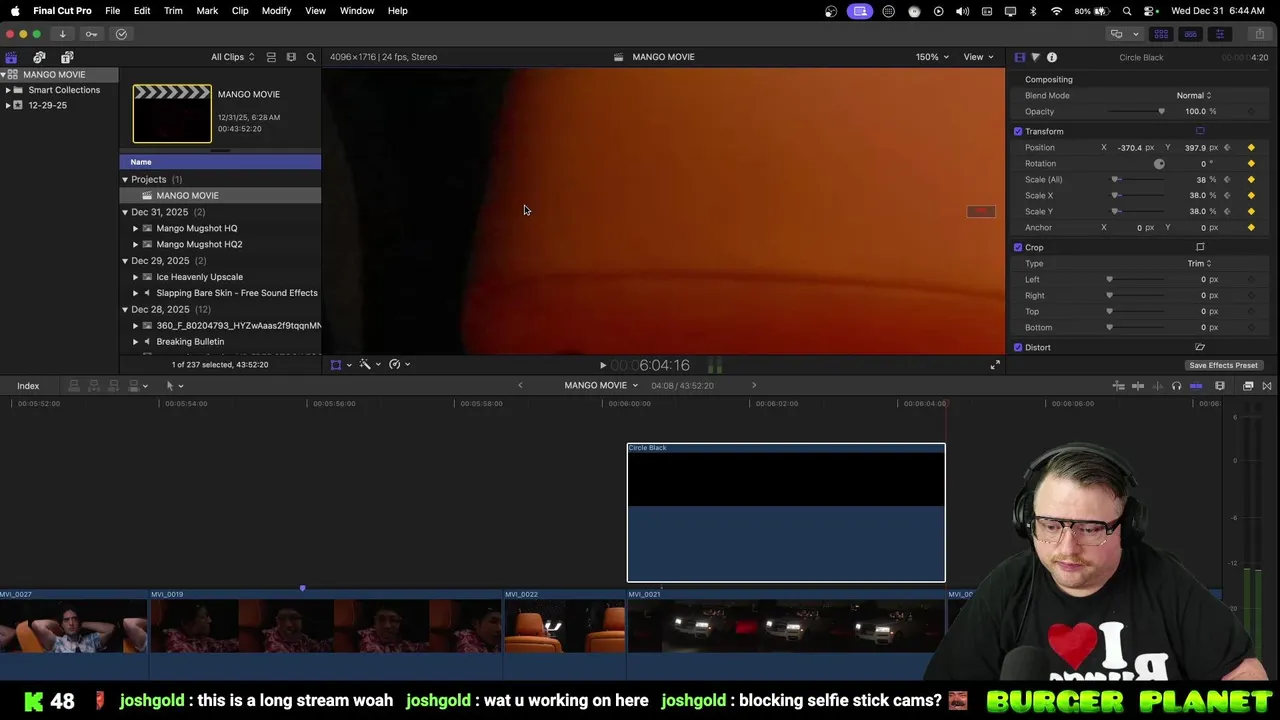Toggle the Rotation keyframe diamond

click(1251, 163)
